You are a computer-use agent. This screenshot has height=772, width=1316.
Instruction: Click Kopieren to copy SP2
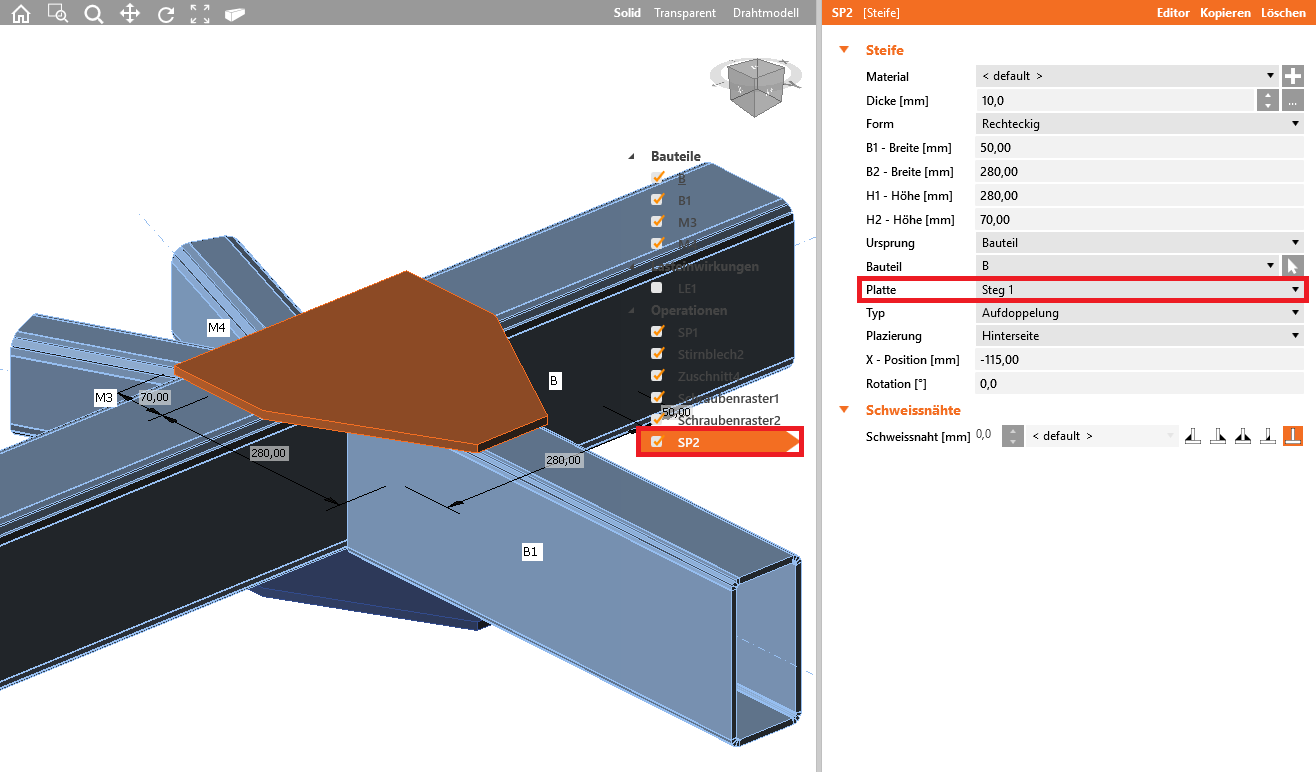[1226, 13]
